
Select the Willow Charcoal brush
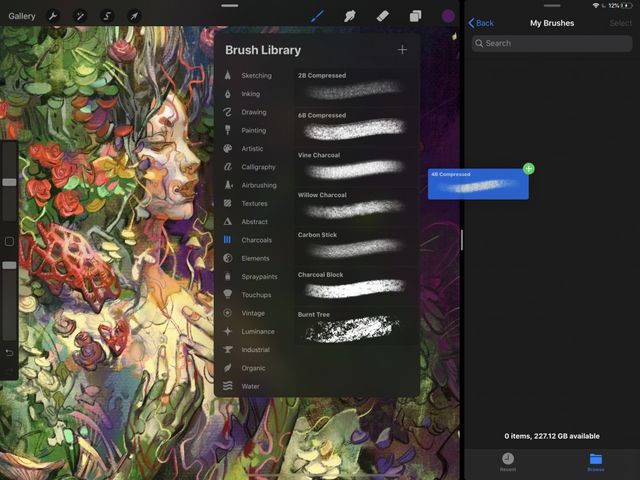356,206
